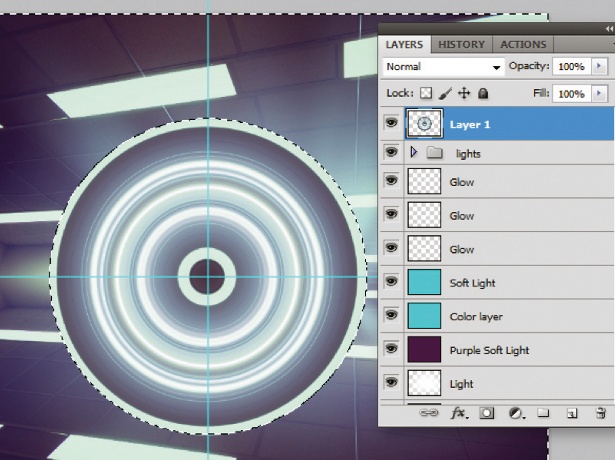Open the Opacity slider arrow
615x460 pixels.
pos(599,66)
